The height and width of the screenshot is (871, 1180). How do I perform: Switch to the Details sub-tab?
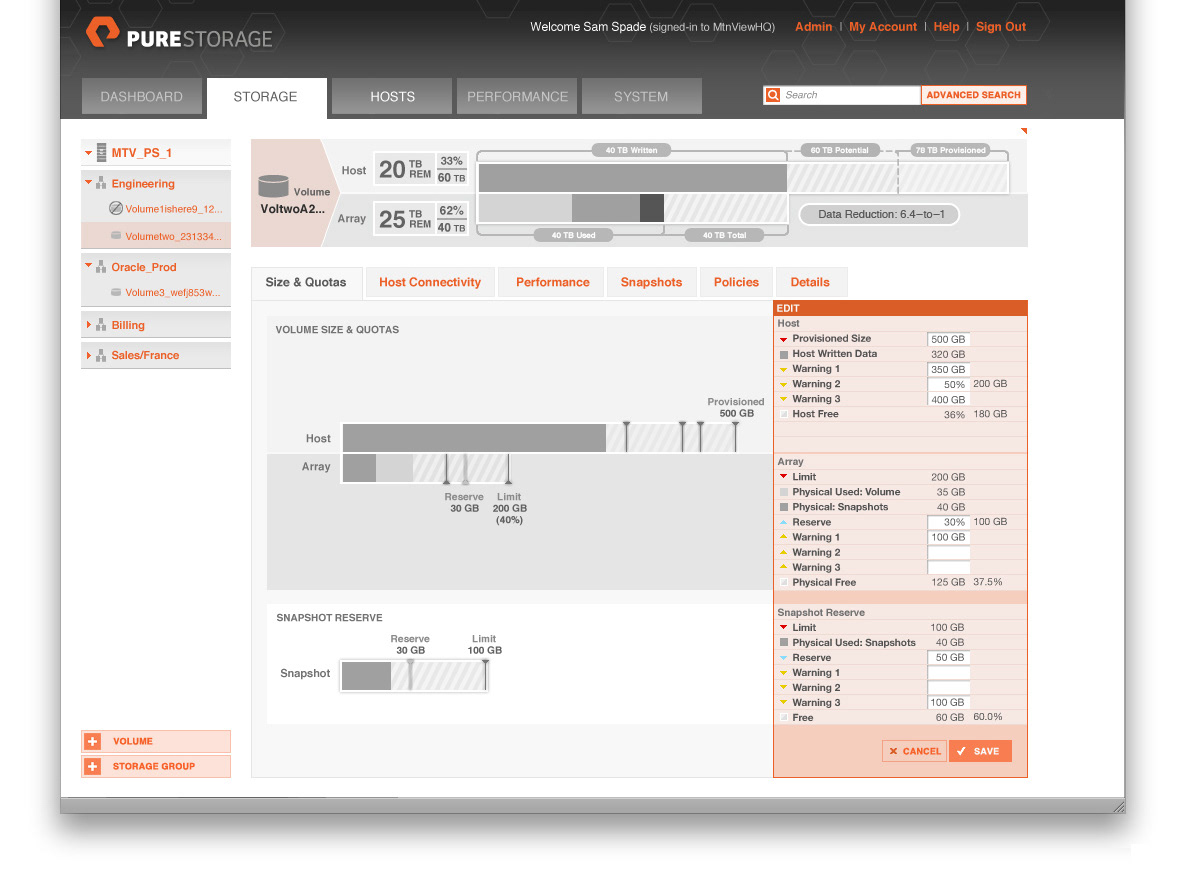(x=810, y=282)
